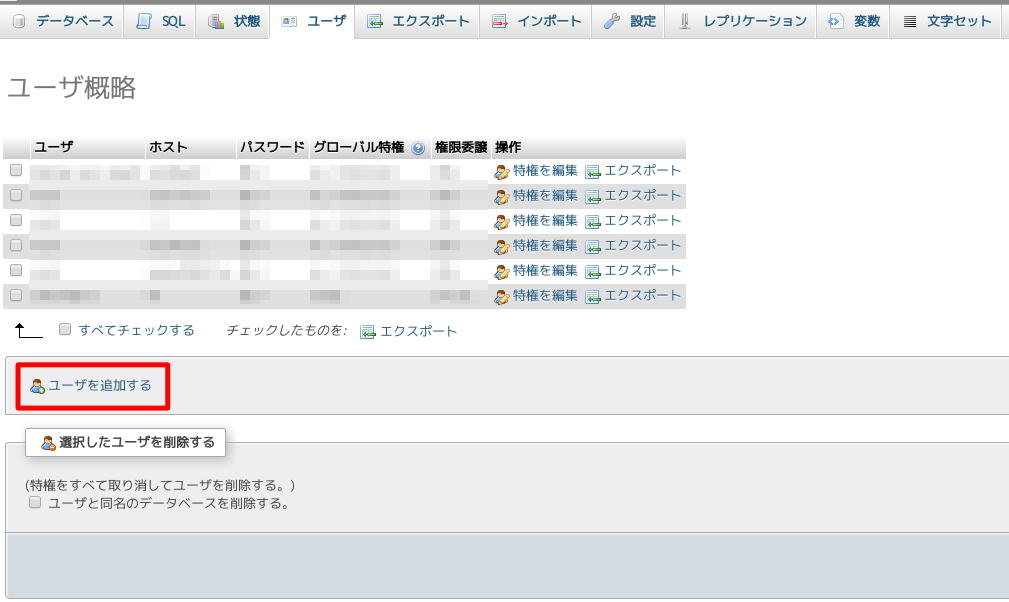Click the パスワード column header

coord(272,147)
